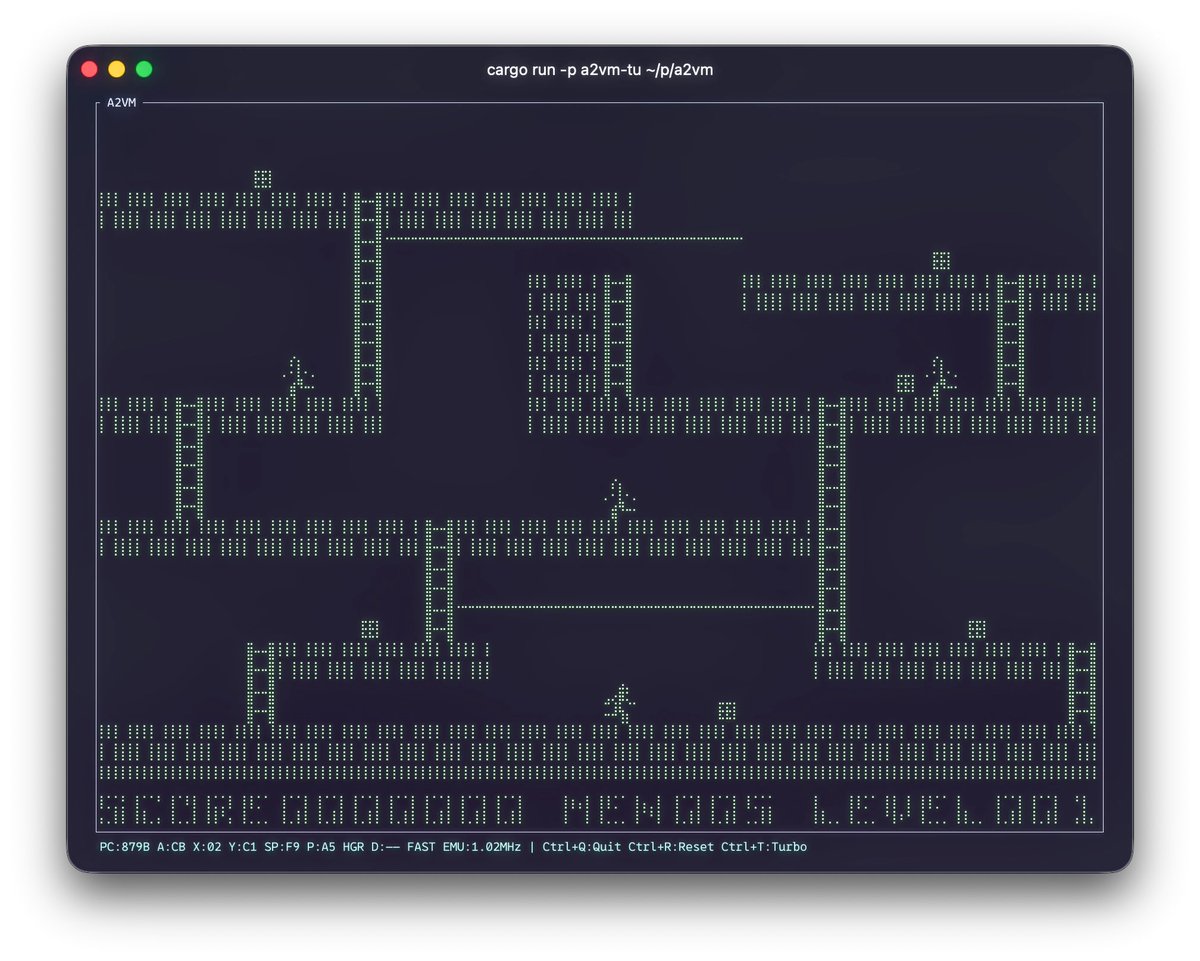Click the tall ladder from the top-left platform

coord(369,295)
